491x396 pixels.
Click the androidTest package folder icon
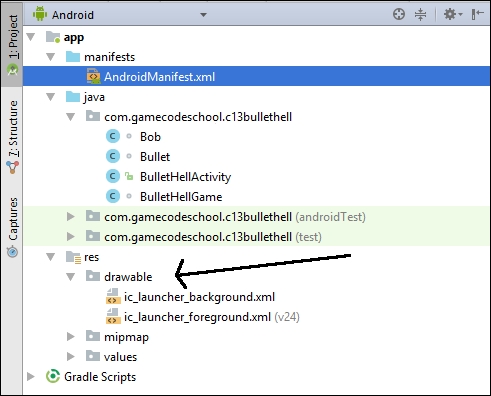93,216
